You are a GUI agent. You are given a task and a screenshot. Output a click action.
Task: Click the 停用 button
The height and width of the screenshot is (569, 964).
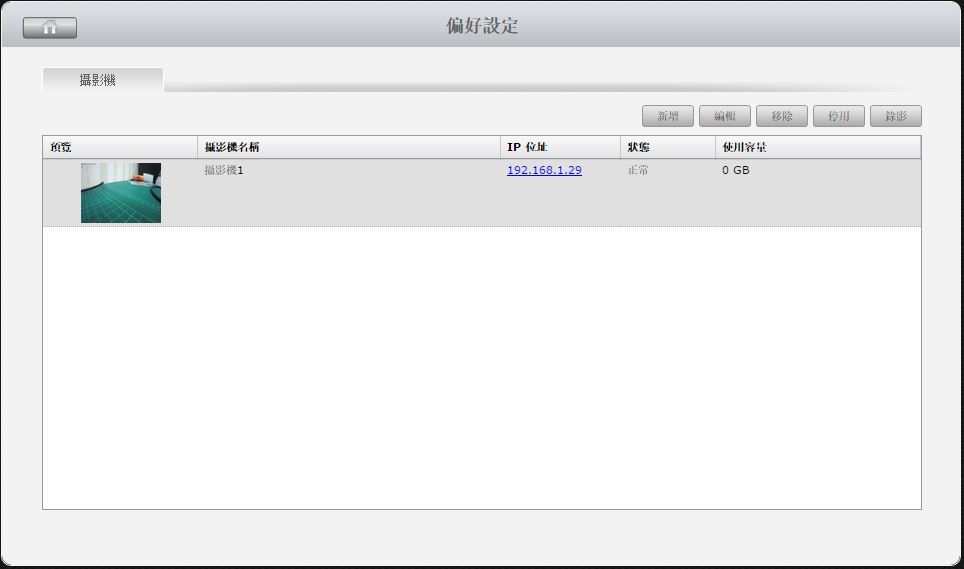point(839,116)
